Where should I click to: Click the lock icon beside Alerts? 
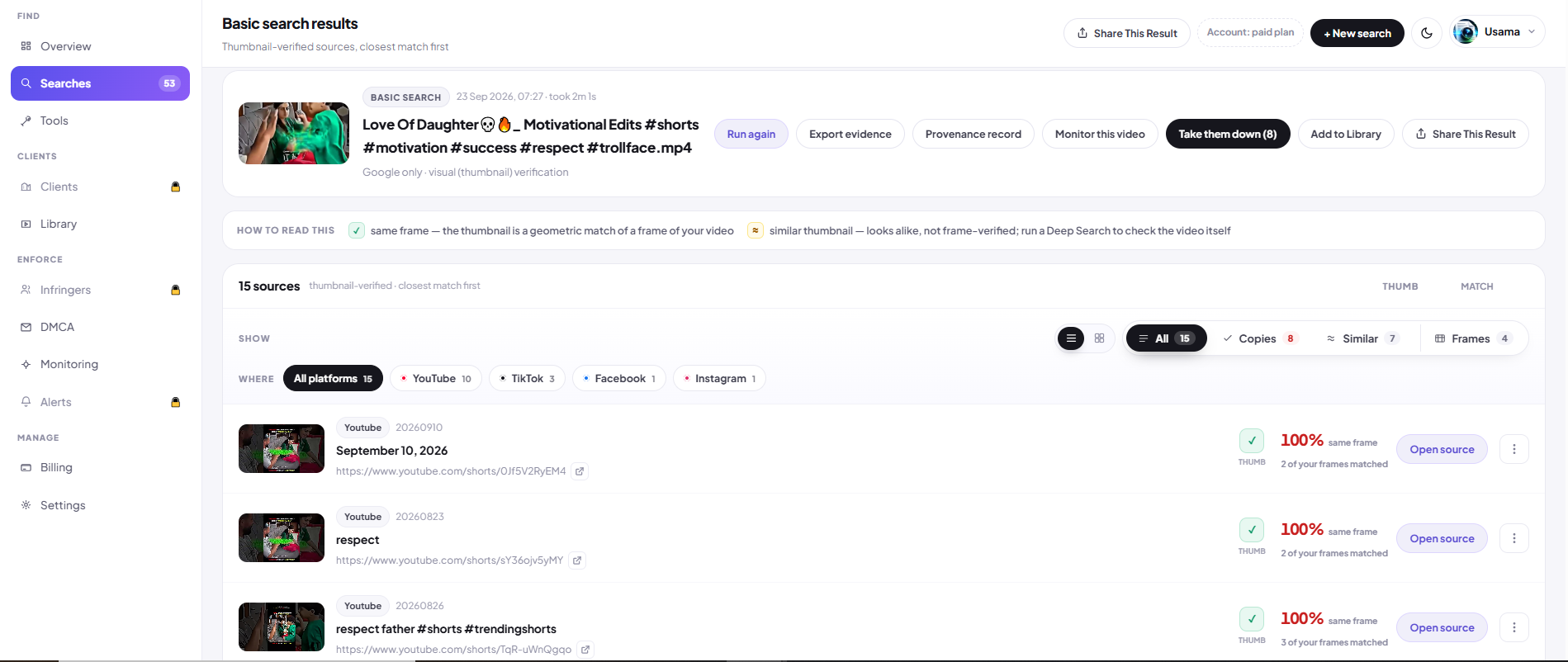coord(175,402)
